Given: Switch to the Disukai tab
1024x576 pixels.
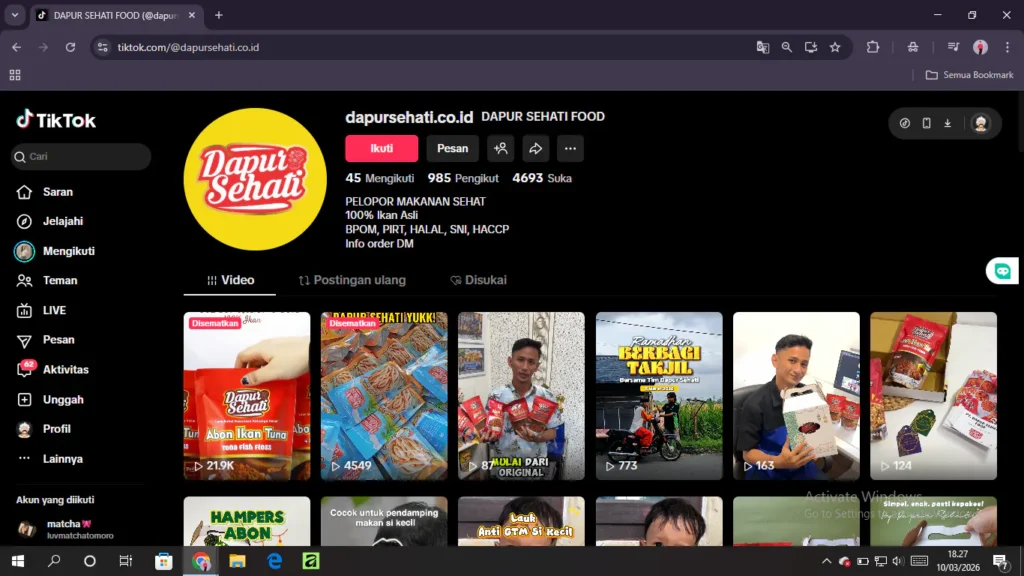Looking at the screenshot, I should point(478,280).
